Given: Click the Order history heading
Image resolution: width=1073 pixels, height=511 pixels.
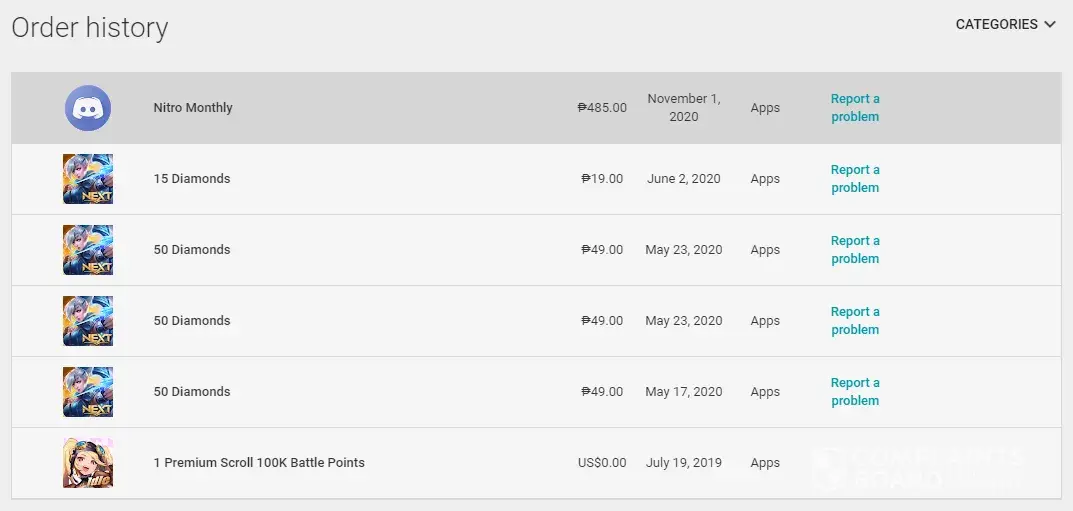Looking at the screenshot, I should pos(90,28).
